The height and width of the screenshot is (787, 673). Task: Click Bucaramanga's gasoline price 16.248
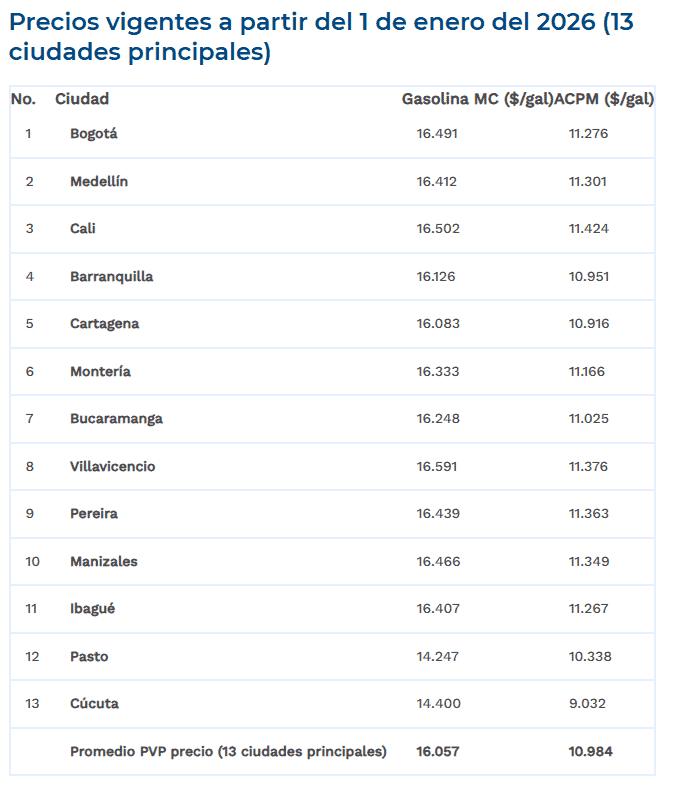click(438, 419)
